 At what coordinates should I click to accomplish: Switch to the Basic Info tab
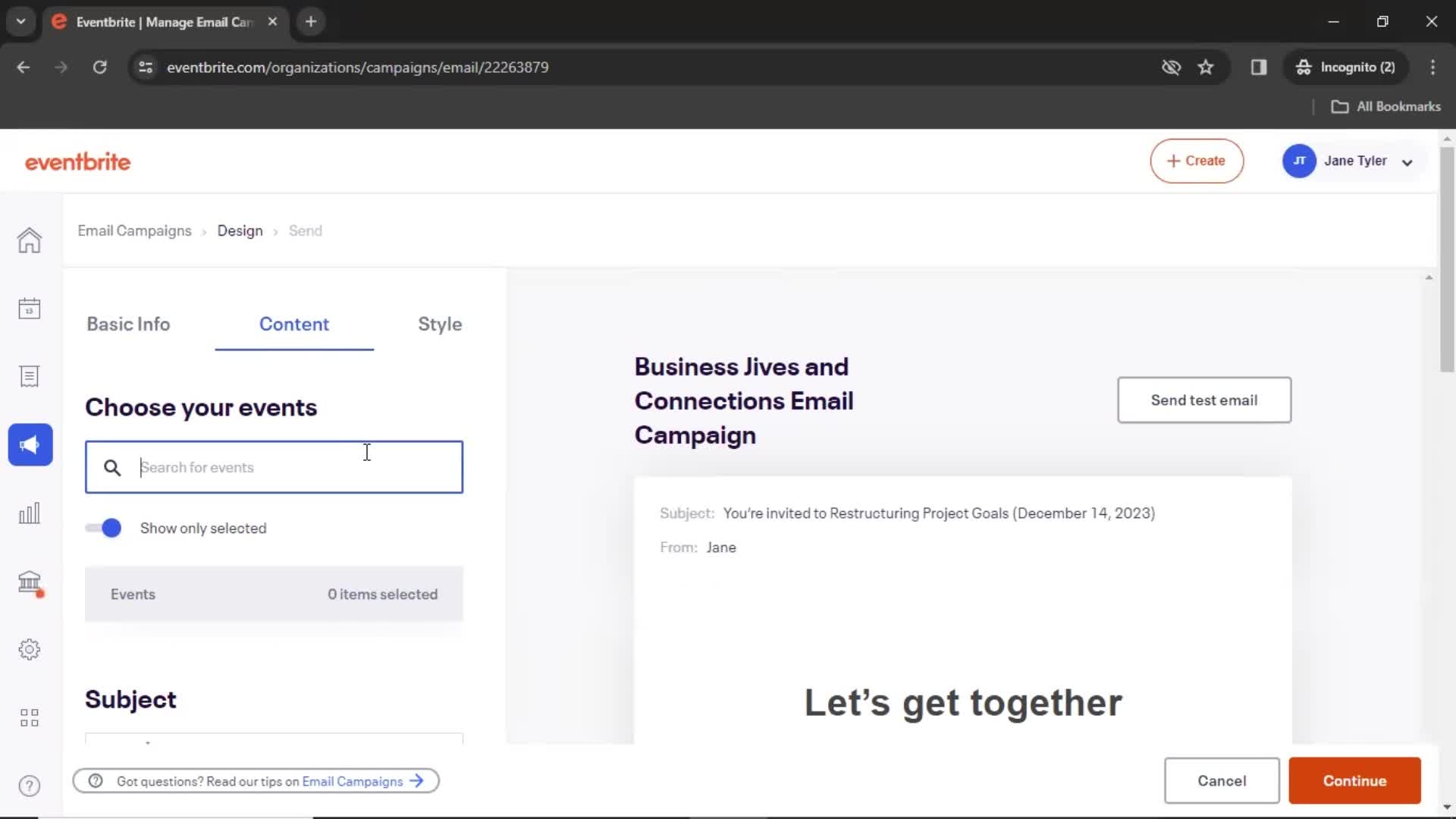point(128,324)
